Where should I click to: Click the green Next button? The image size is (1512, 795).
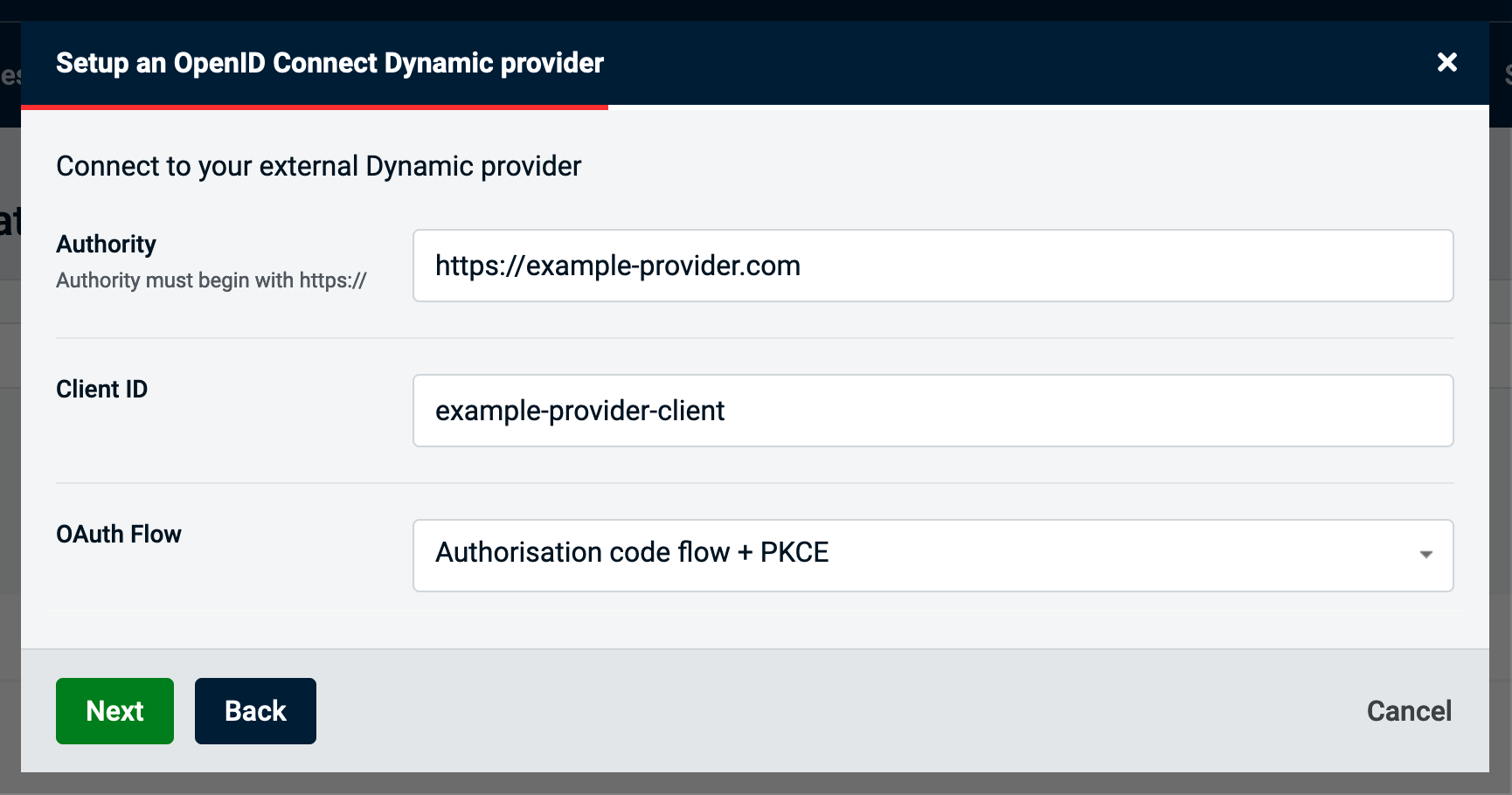coord(114,711)
